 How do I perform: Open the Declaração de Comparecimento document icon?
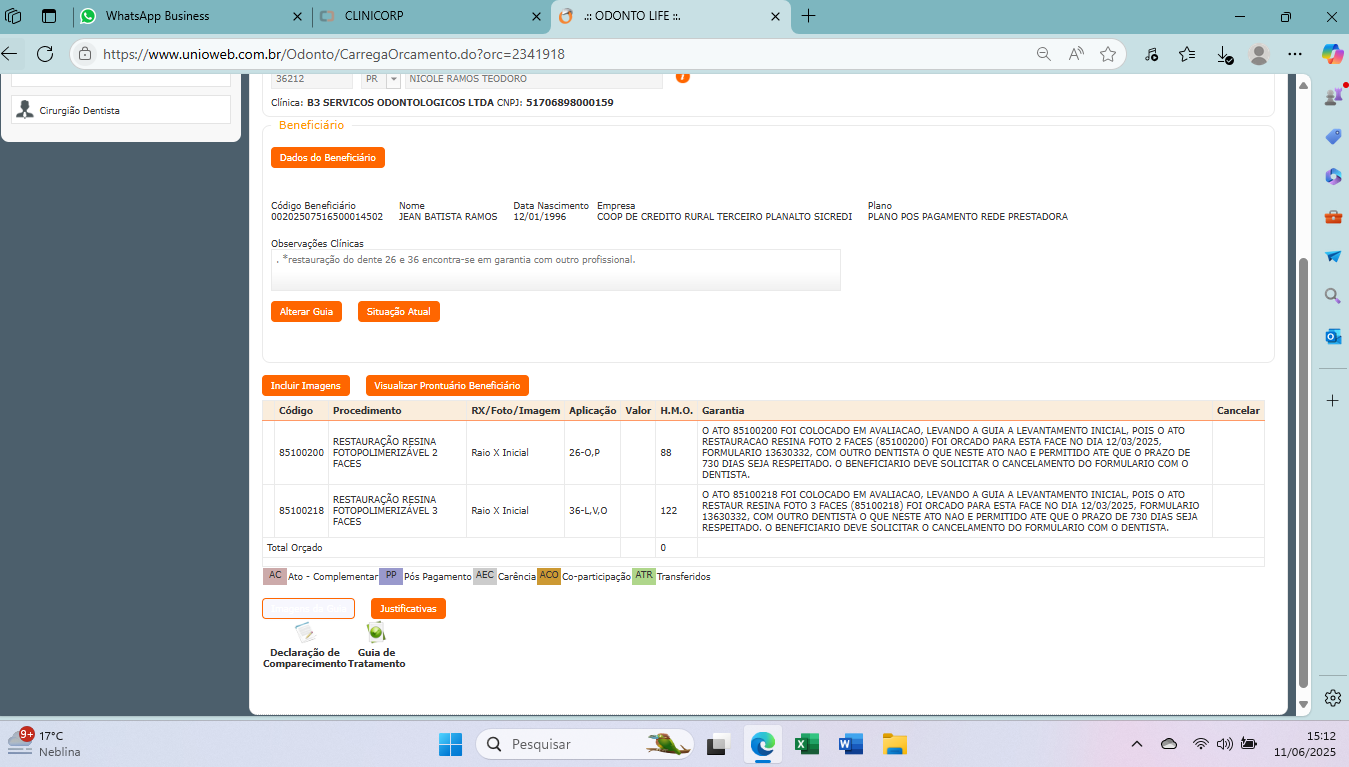point(304,632)
